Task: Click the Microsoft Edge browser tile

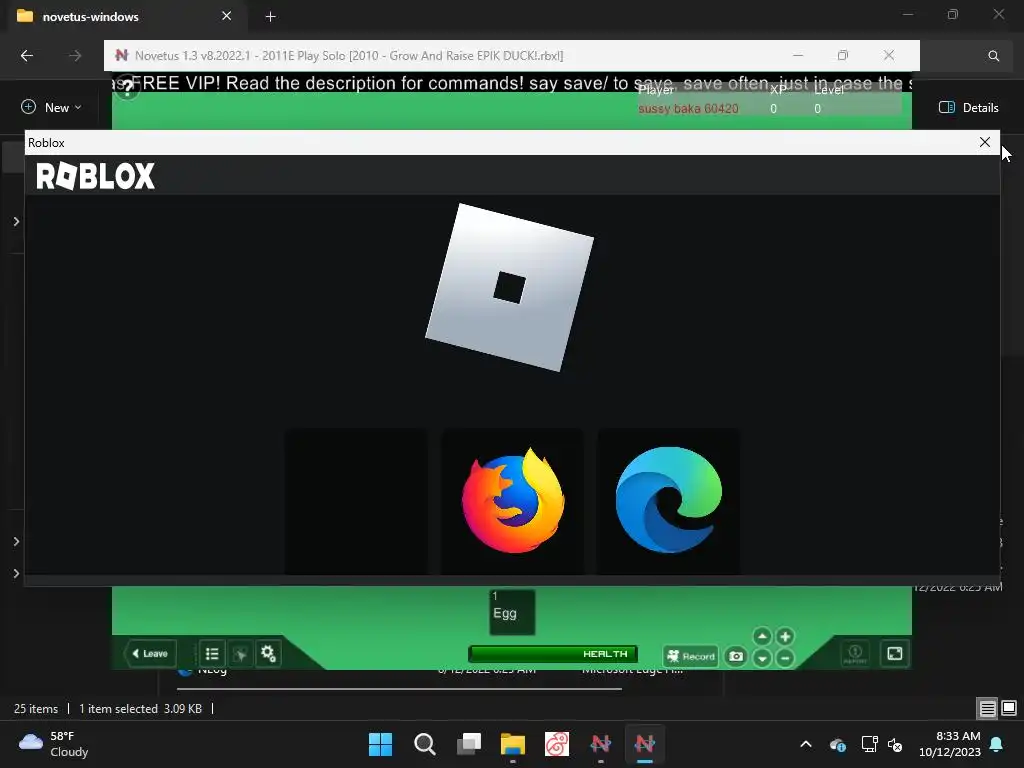Action: 669,502
